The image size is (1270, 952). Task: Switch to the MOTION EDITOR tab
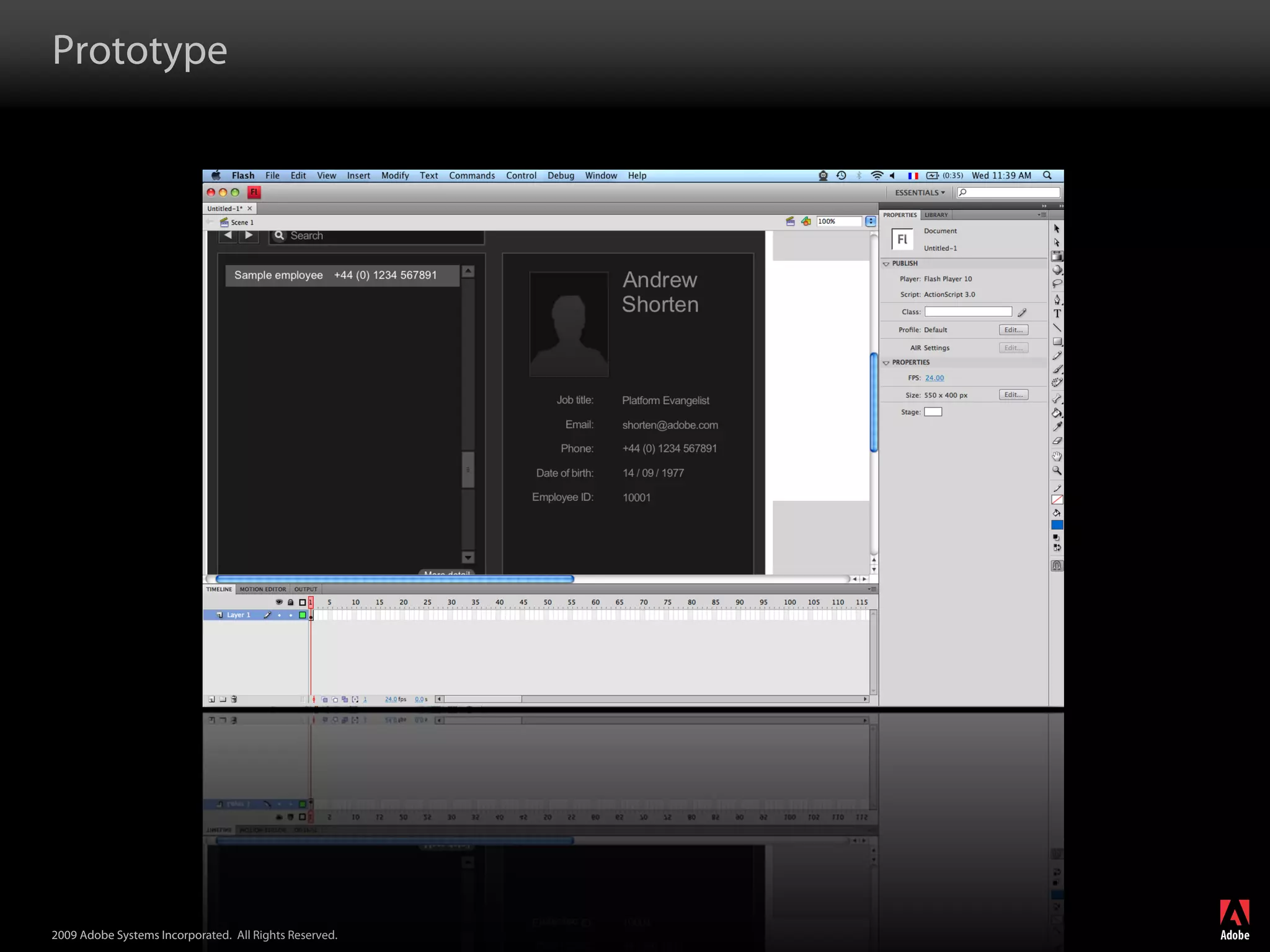pyautogui.click(x=263, y=589)
